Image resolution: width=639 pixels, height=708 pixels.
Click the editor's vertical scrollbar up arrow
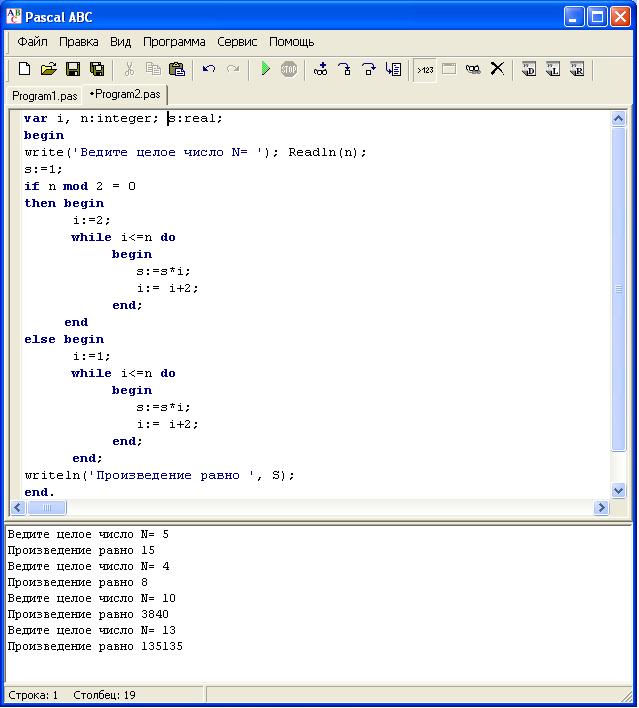click(618, 119)
